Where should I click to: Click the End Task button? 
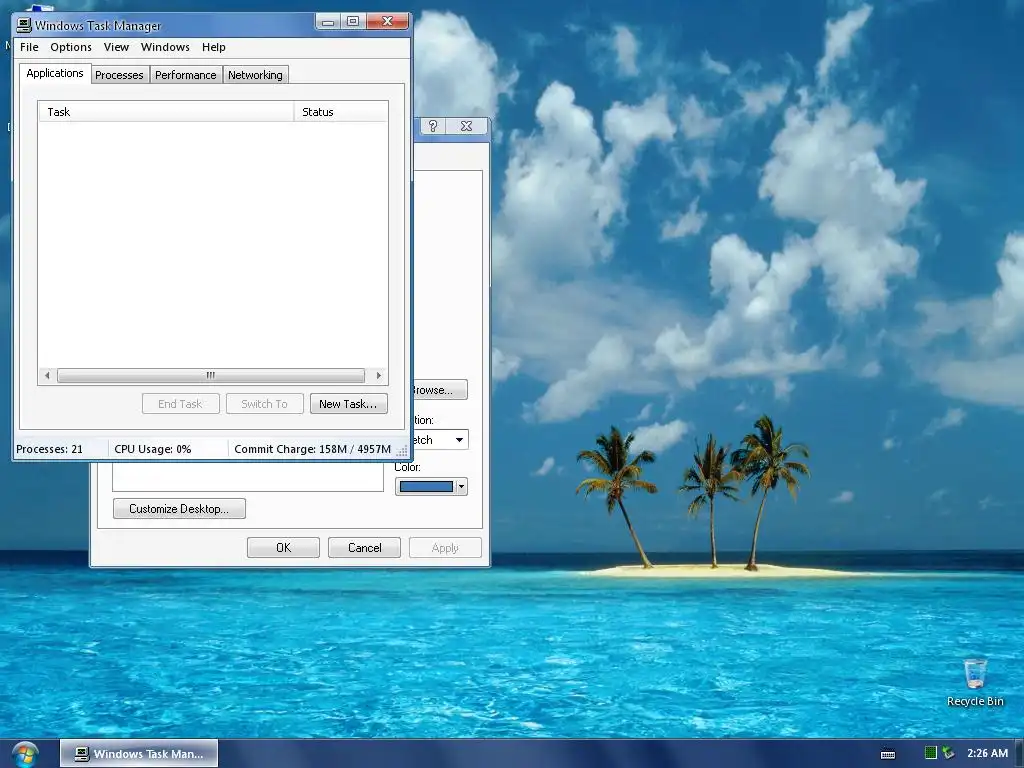180,404
